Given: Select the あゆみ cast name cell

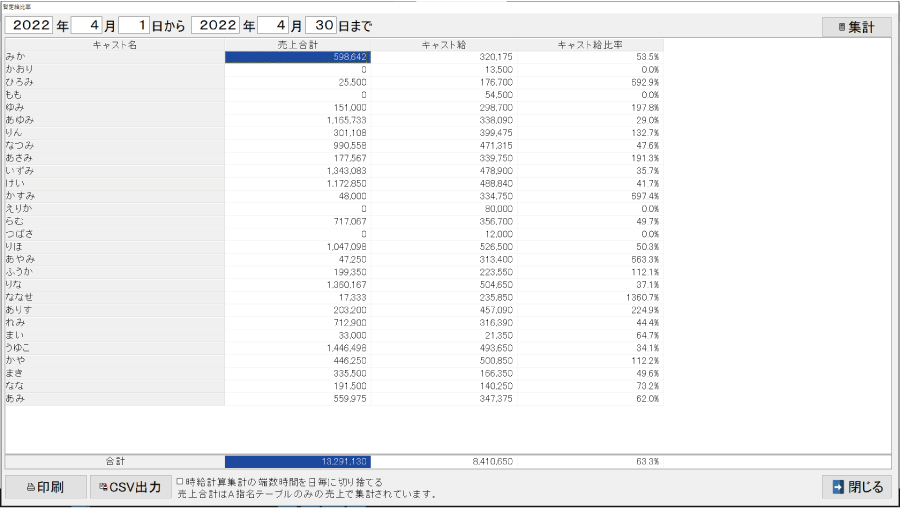Looking at the screenshot, I should [114, 120].
